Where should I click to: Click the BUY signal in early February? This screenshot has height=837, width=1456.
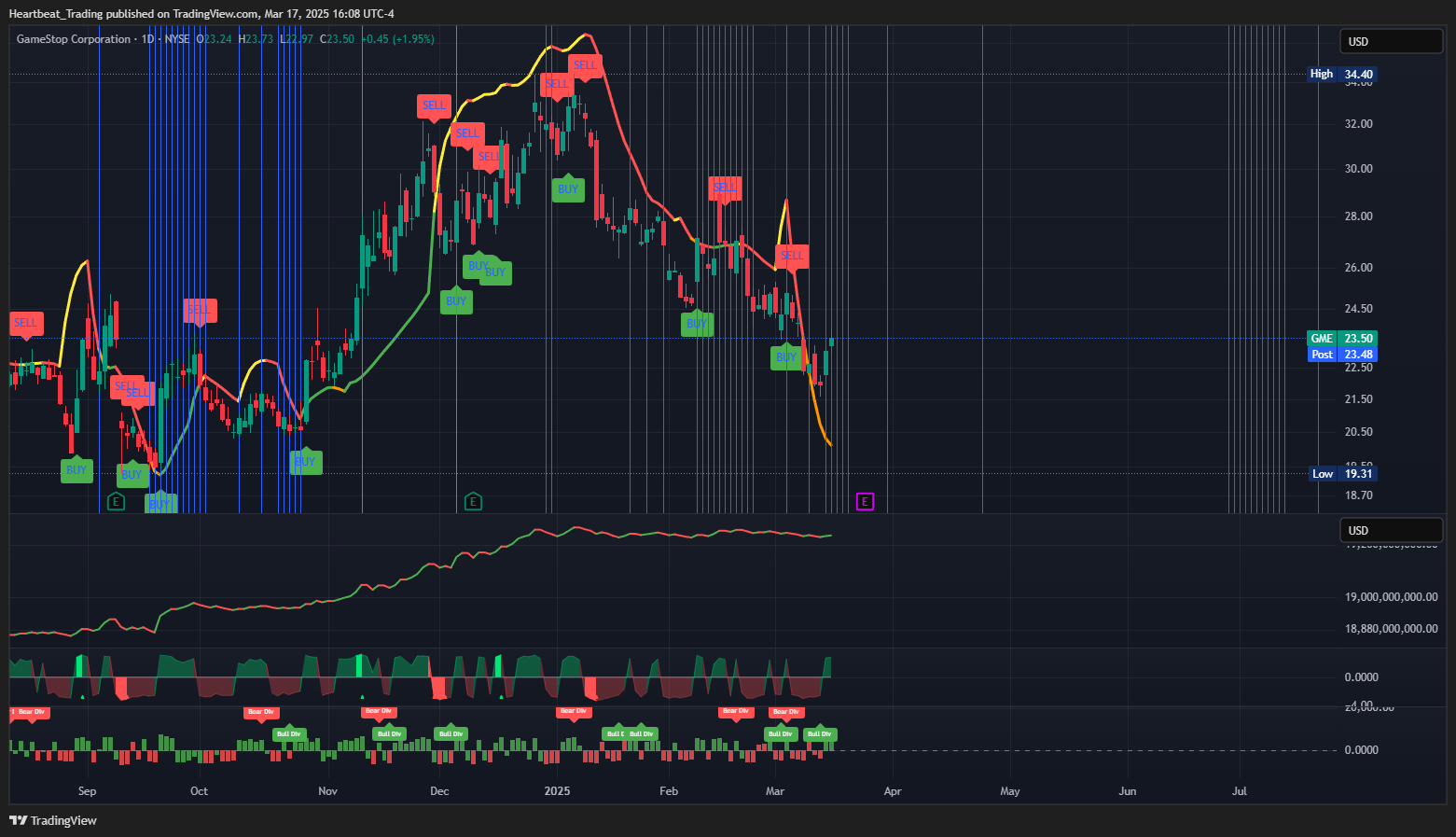[x=697, y=323]
